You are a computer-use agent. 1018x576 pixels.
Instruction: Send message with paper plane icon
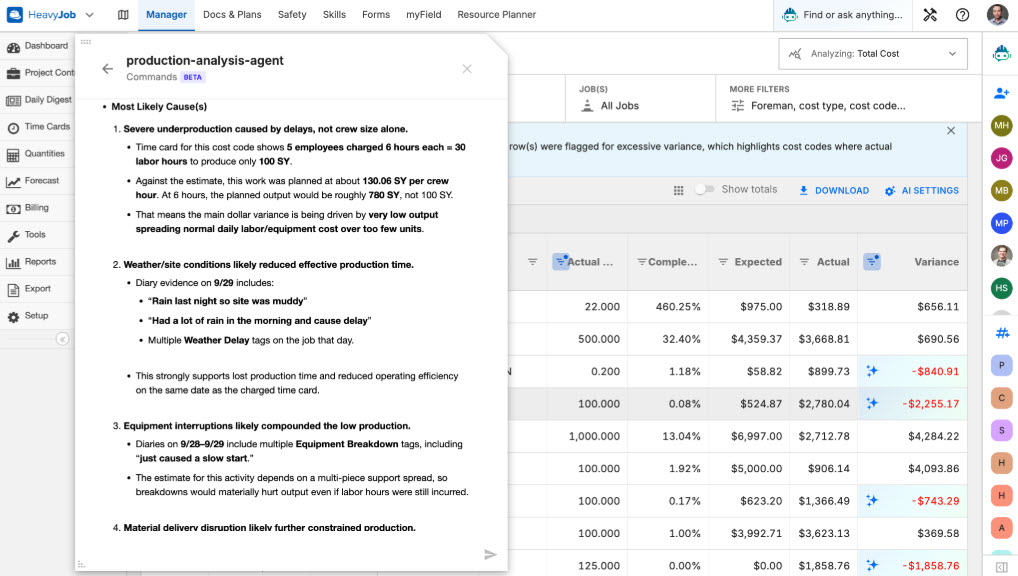click(x=490, y=554)
